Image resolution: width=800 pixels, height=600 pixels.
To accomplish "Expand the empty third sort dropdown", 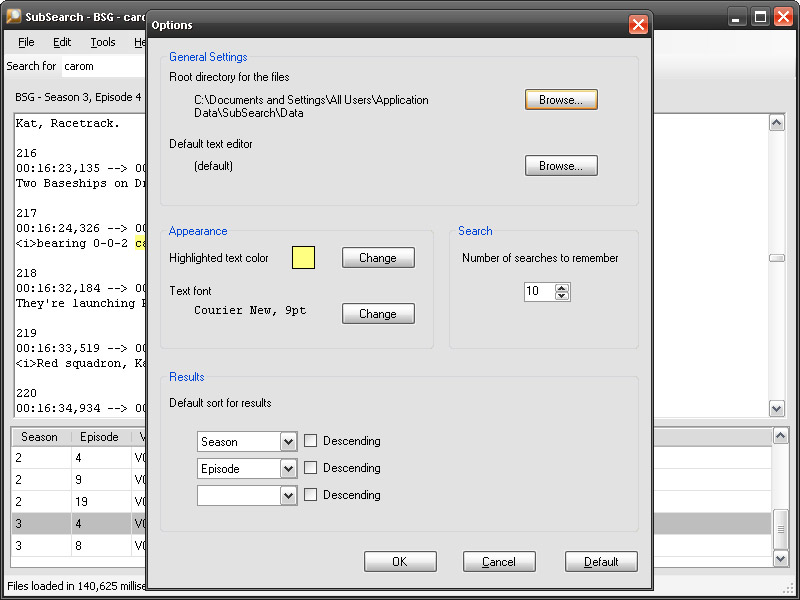I will click(x=289, y=495).
